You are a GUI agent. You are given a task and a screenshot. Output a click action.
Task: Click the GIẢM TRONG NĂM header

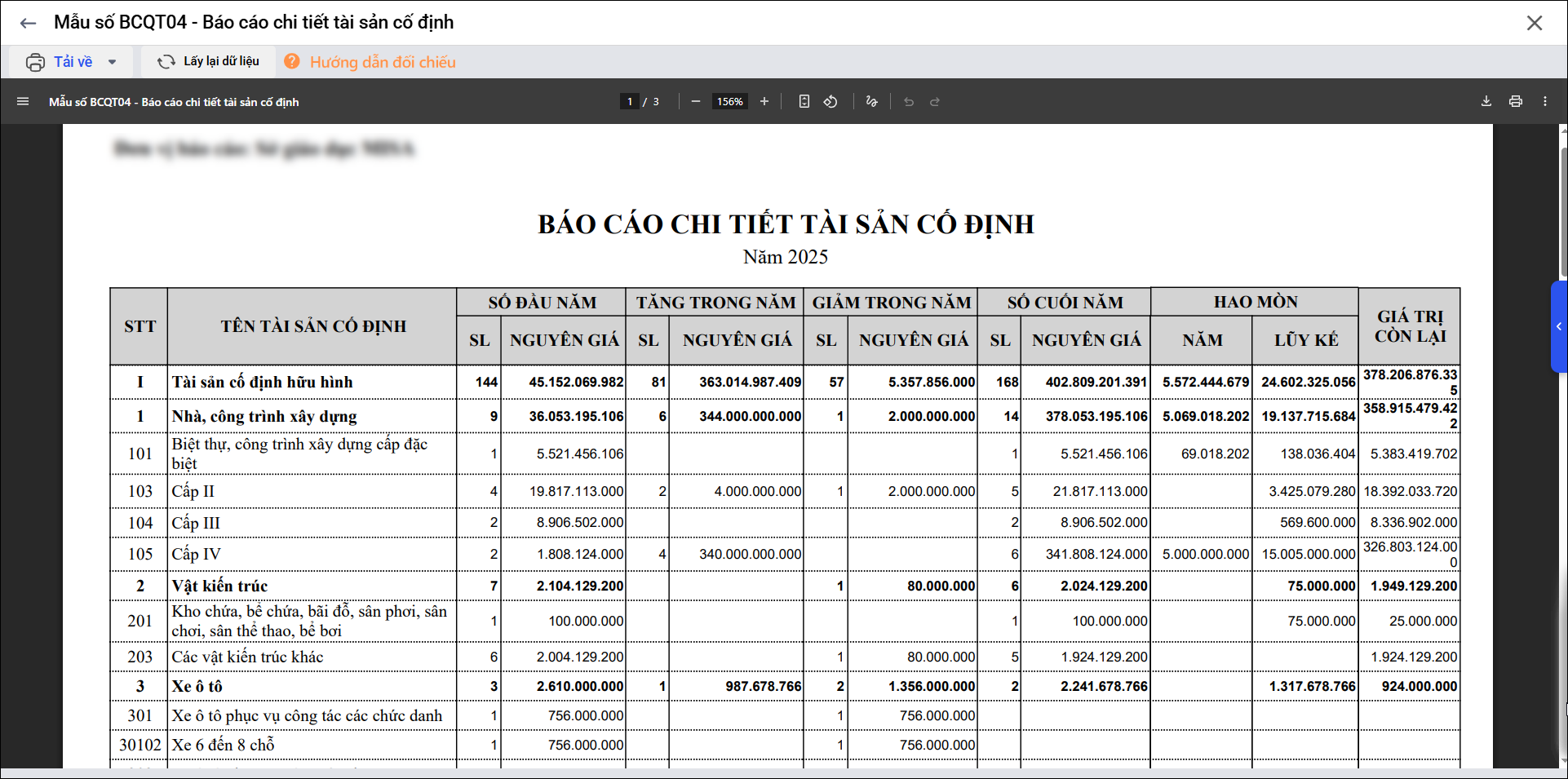pyautogui.click(x=892, y=303)
